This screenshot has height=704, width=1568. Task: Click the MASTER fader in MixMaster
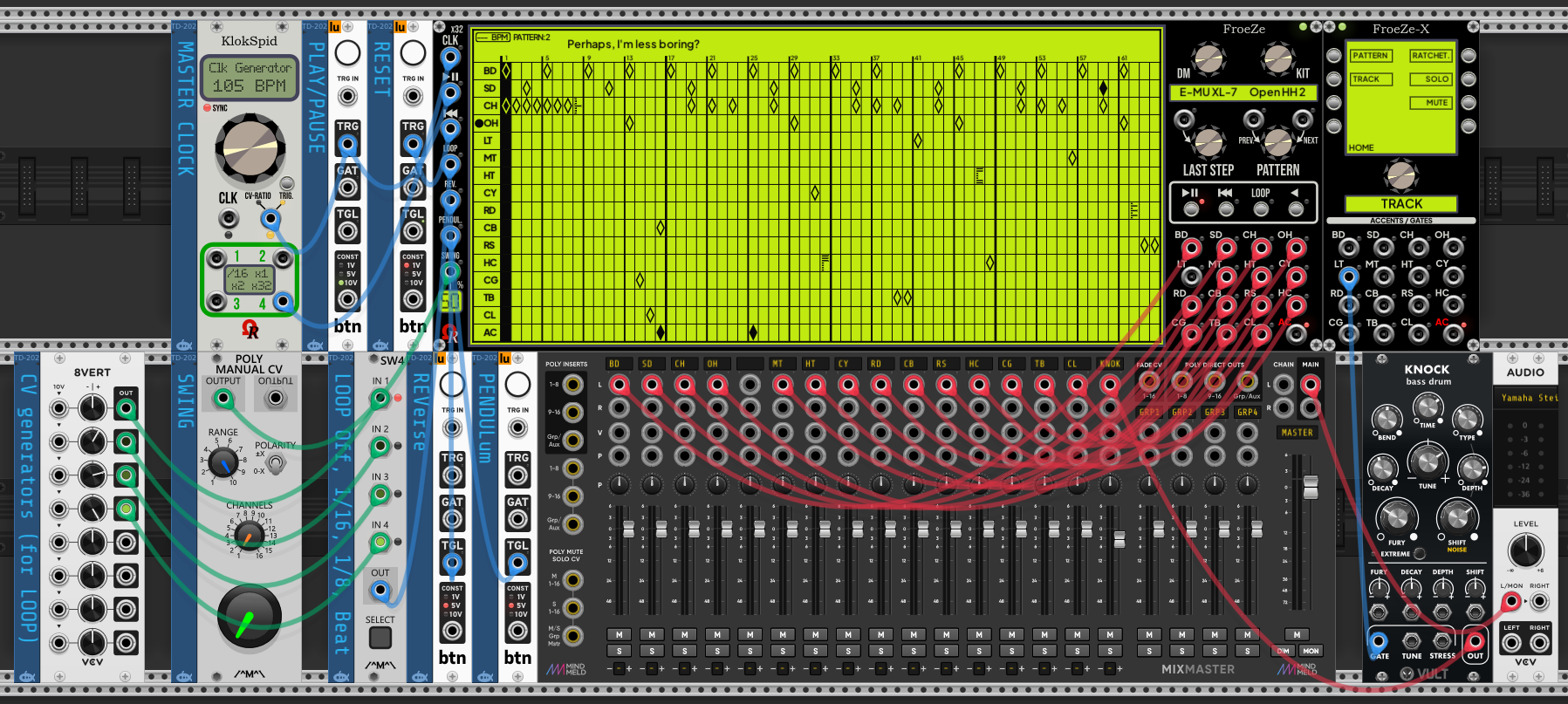(1310, 488)
